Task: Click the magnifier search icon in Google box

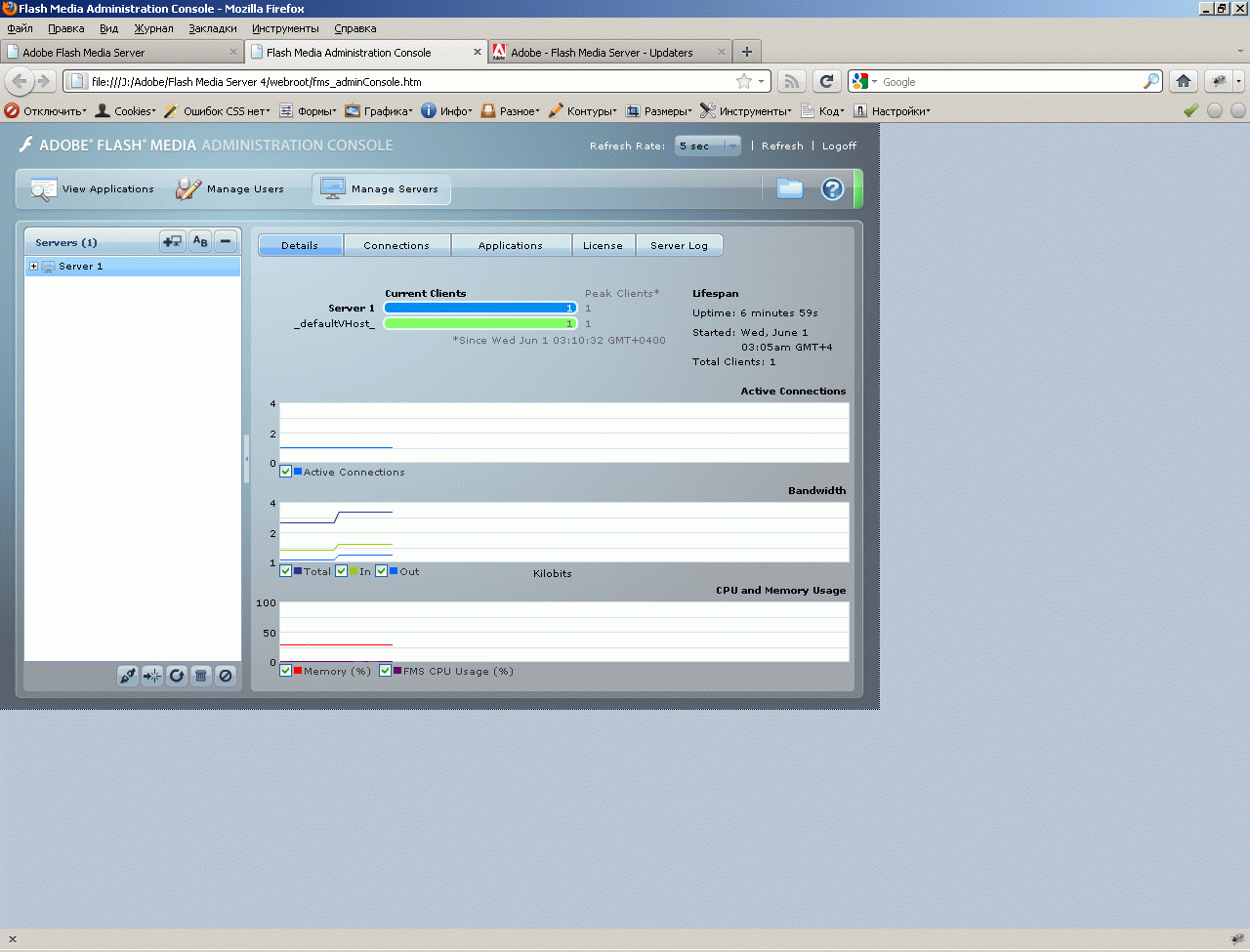Action: (1151, 81)
